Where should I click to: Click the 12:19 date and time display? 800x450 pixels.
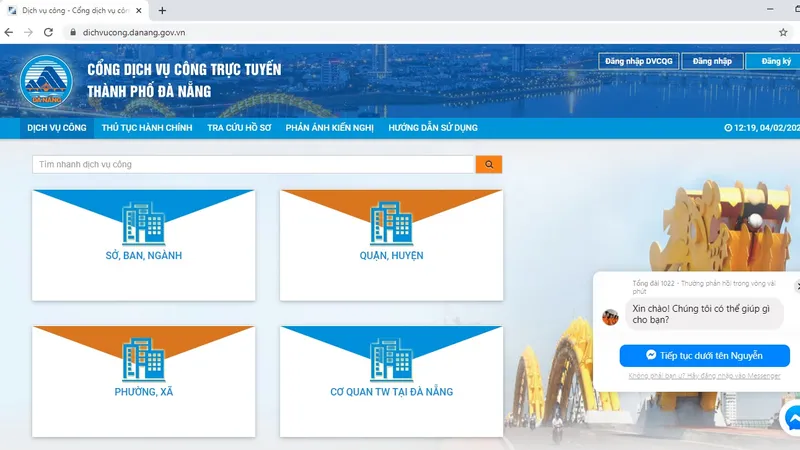point(762,128)
